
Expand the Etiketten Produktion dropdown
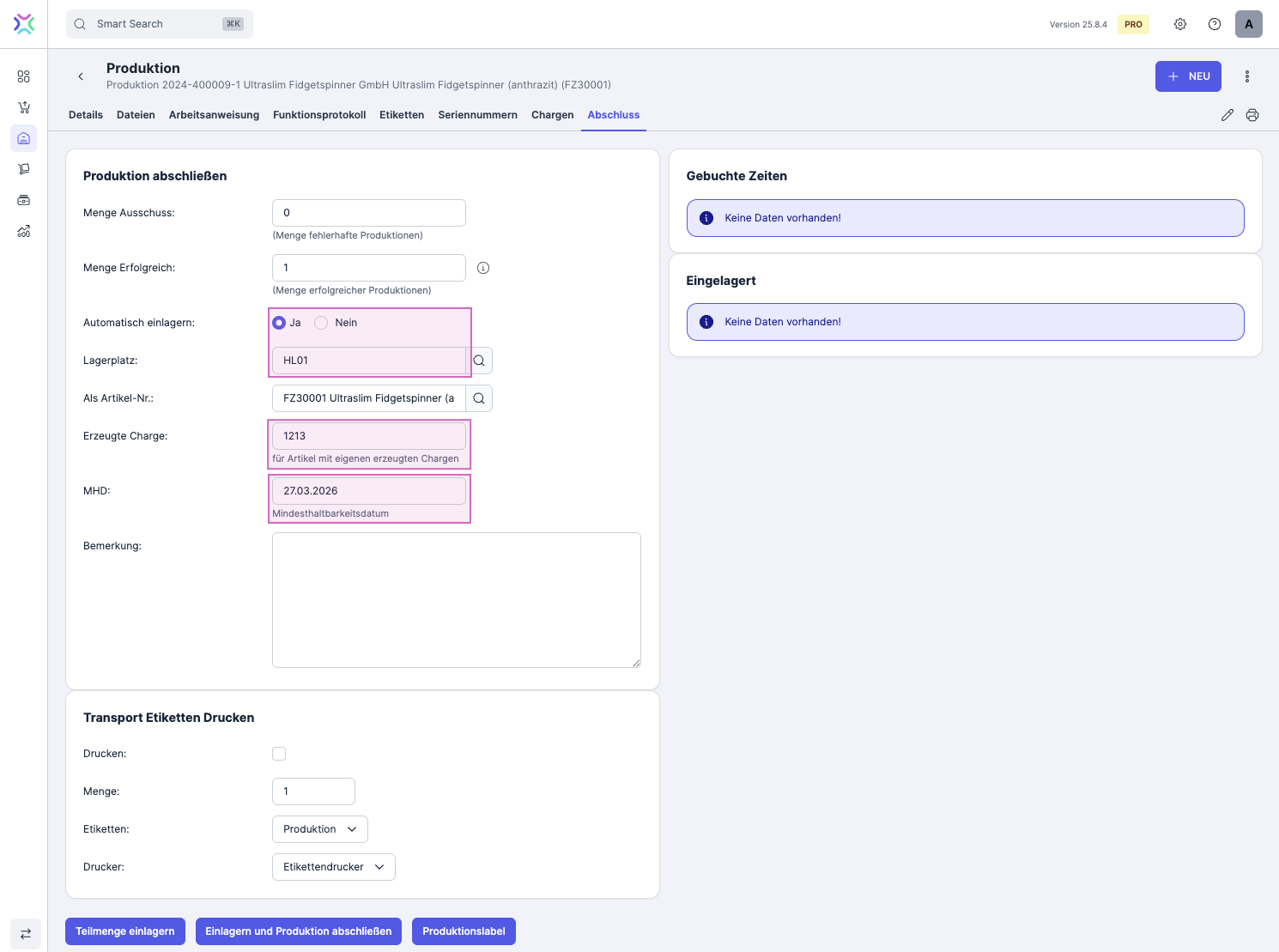pyautogui.click(x=319, y=829)
